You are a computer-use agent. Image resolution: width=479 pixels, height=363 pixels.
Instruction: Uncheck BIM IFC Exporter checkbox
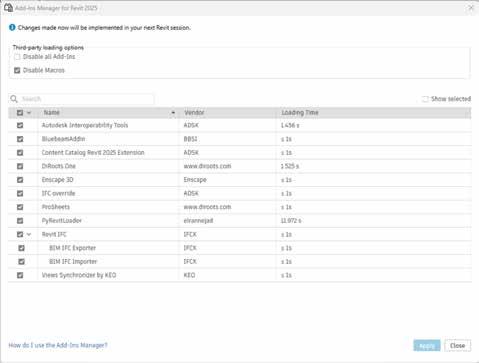pyautogui.click(x=22, y=248)
